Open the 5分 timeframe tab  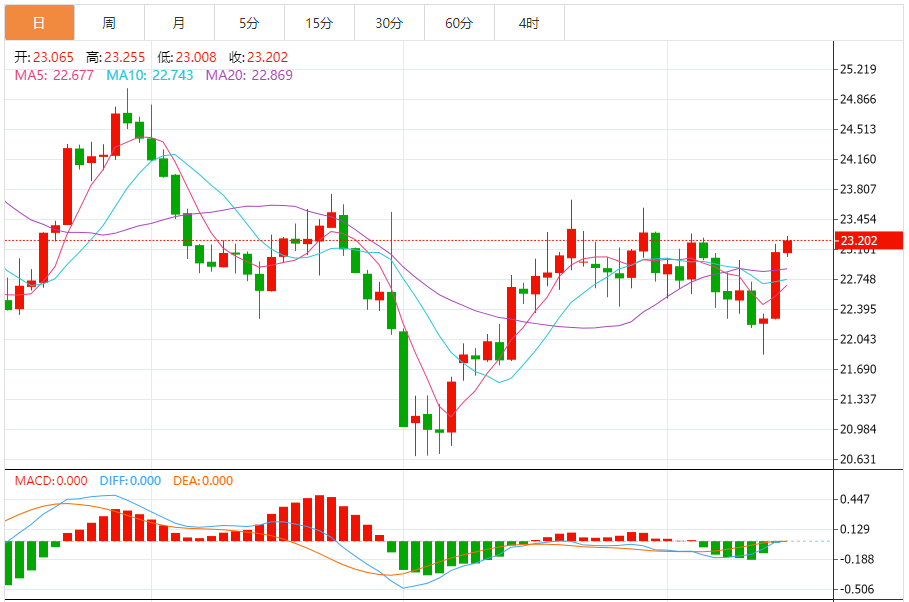pyautogui.click(x=249, y=23)
